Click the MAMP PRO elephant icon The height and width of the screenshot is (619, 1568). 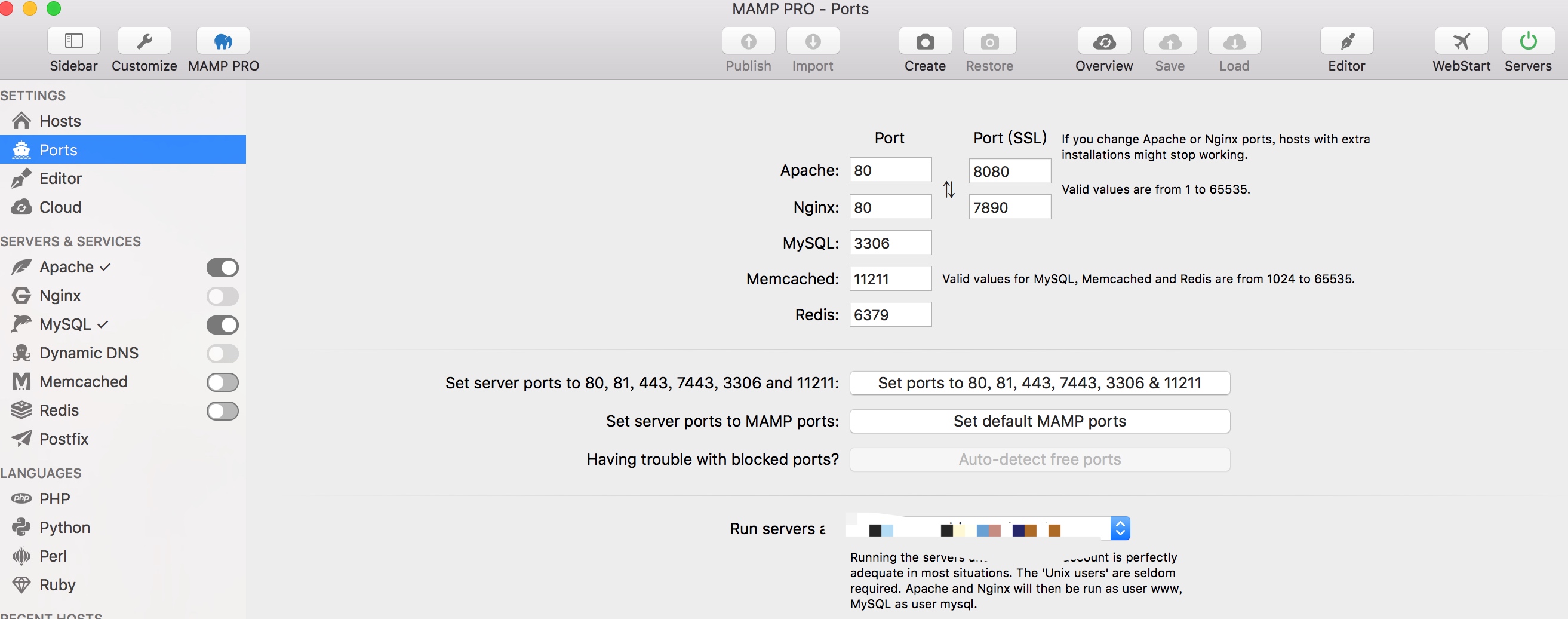[223, 41]
